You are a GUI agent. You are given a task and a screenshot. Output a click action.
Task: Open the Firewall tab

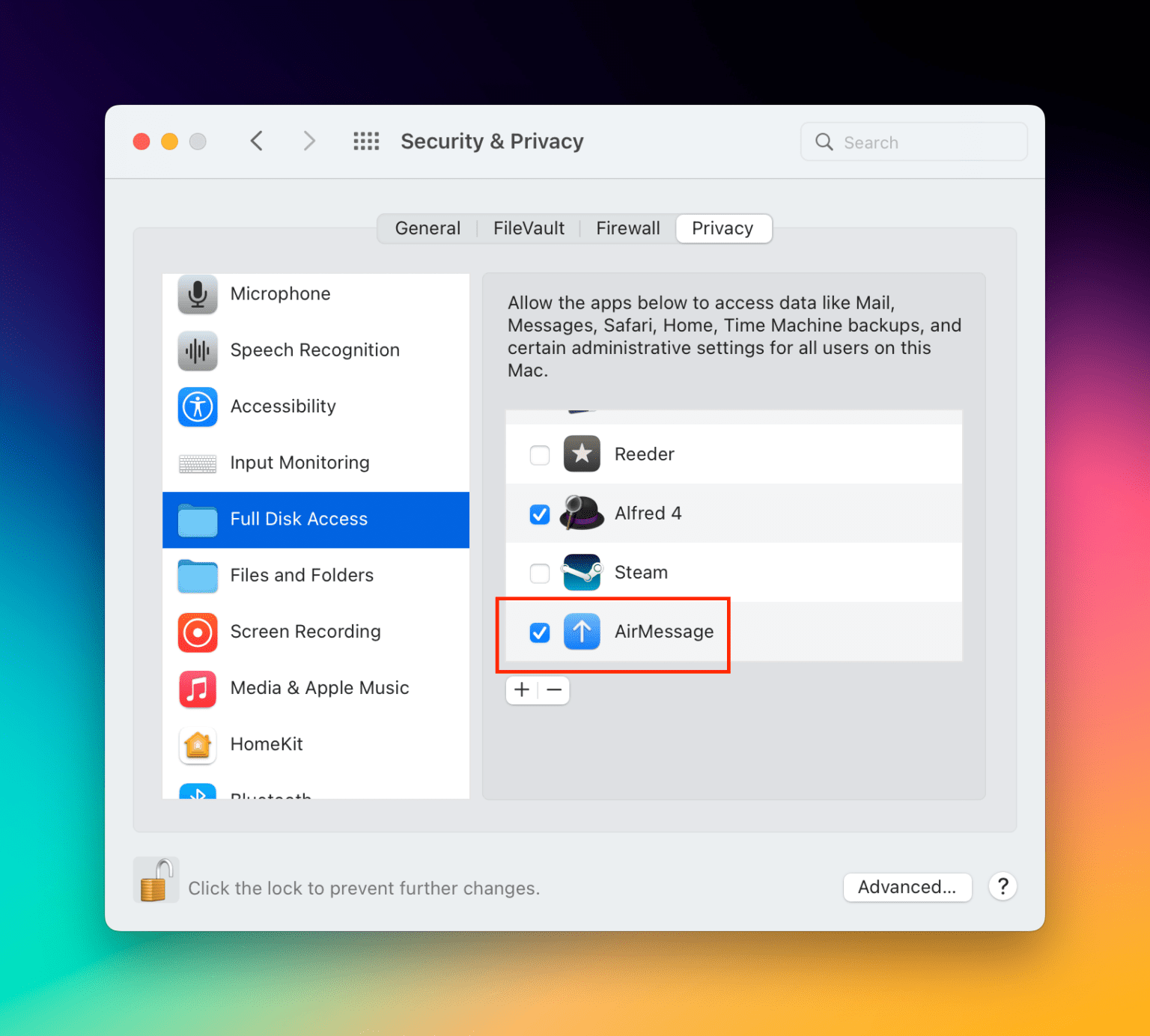pyautogui.click(x=627, y=228)
